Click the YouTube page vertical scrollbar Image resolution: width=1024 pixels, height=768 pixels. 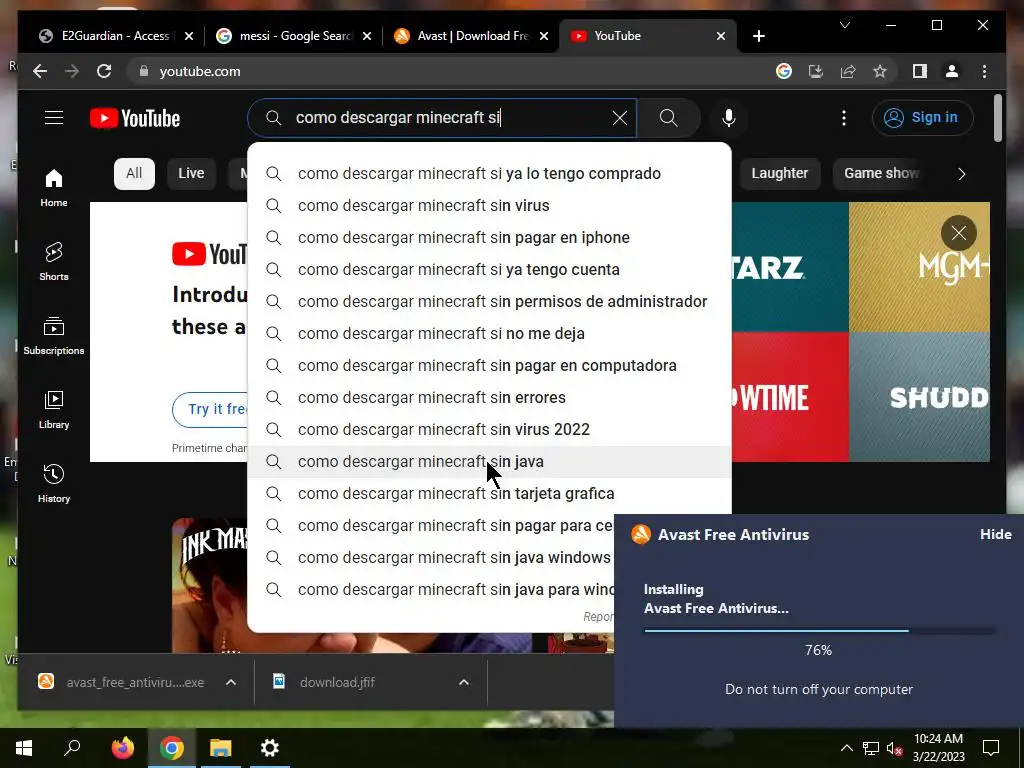point(997,118)
